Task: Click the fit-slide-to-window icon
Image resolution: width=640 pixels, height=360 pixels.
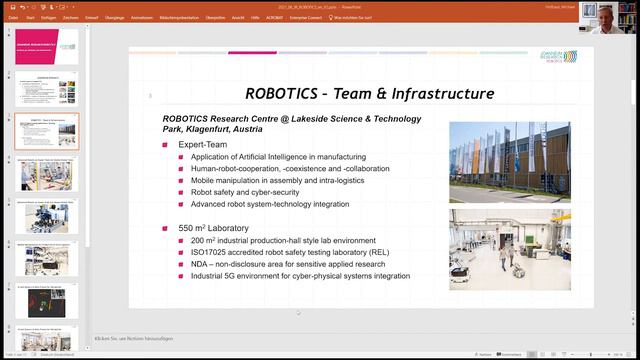Action: point(630,355)
